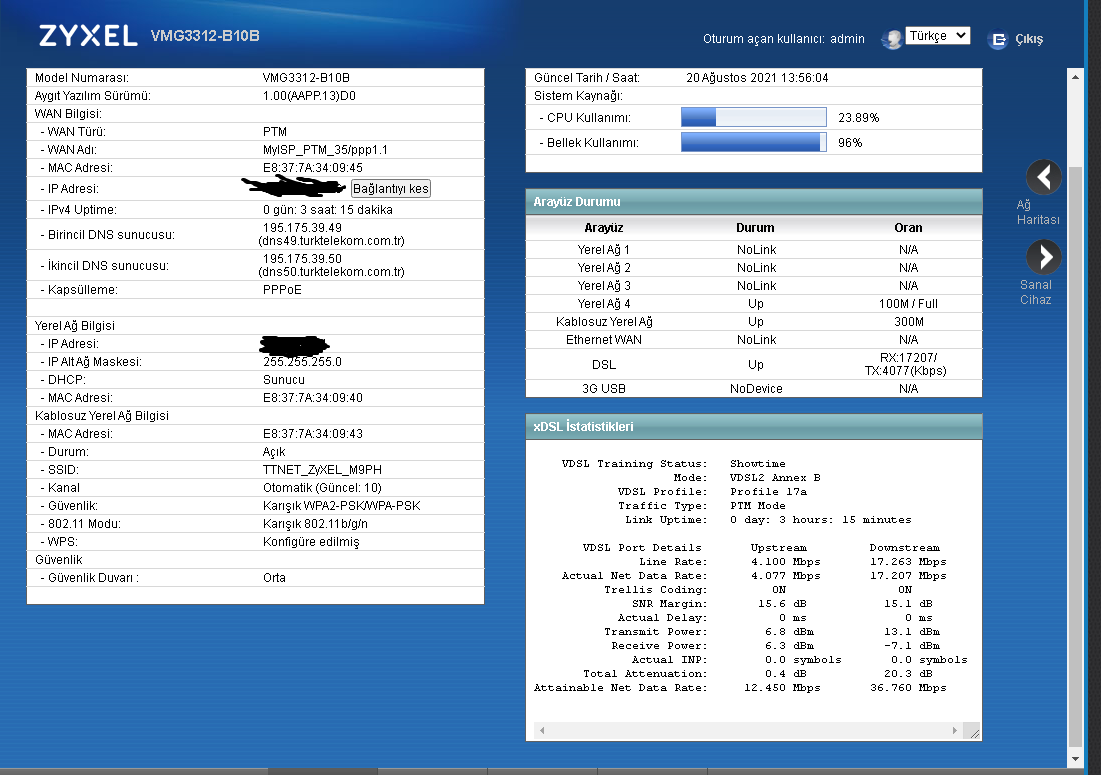Click the Oran column header
1101x775 pixels.
click(x=908, y=227)
